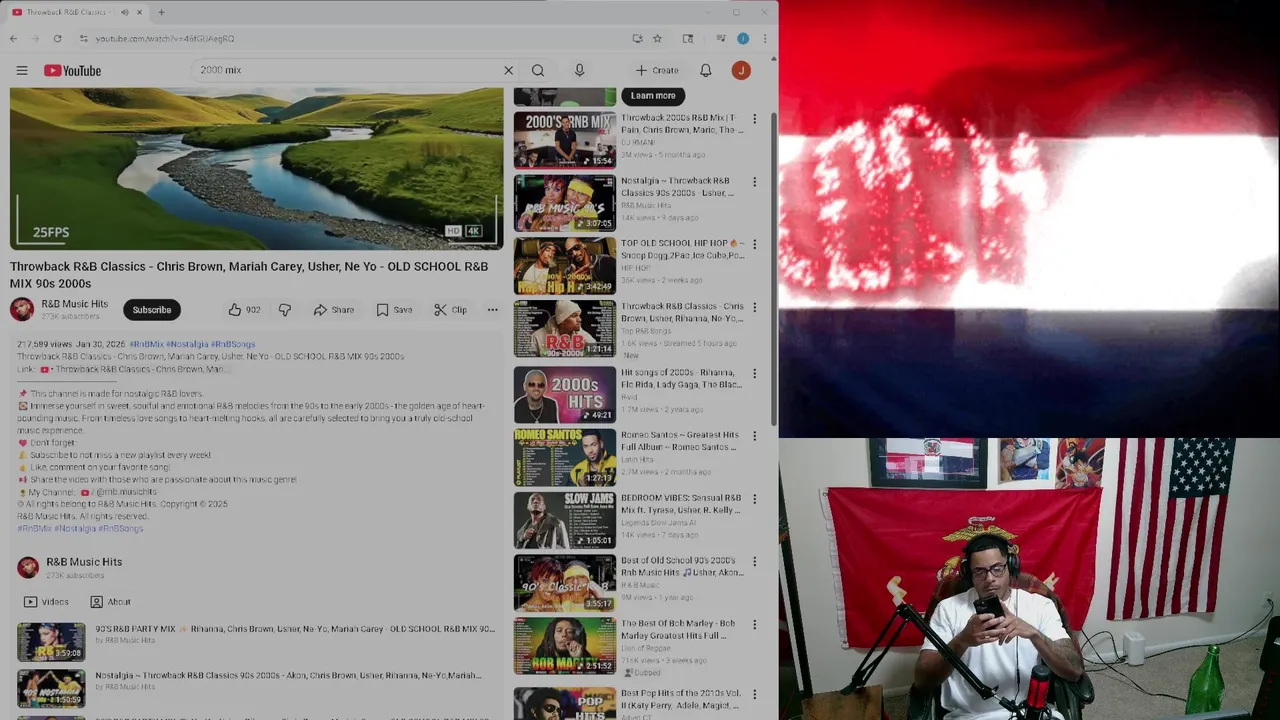Open options for BEDROOM VIBES video

(755, 499)
